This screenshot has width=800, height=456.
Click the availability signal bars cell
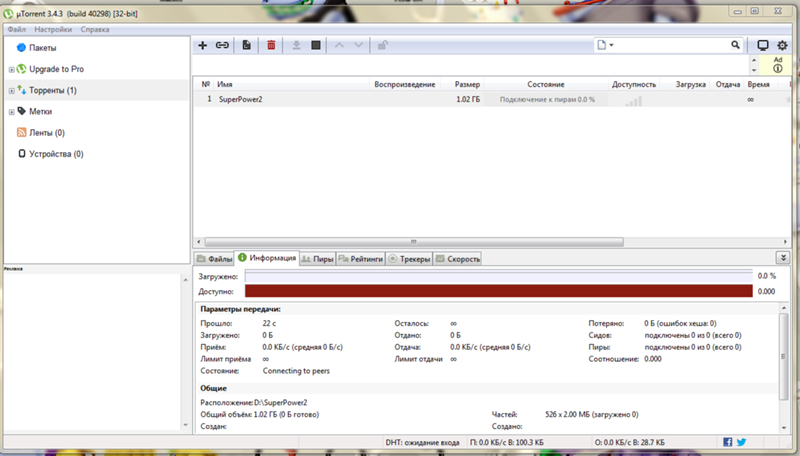(x=634, y=101)
